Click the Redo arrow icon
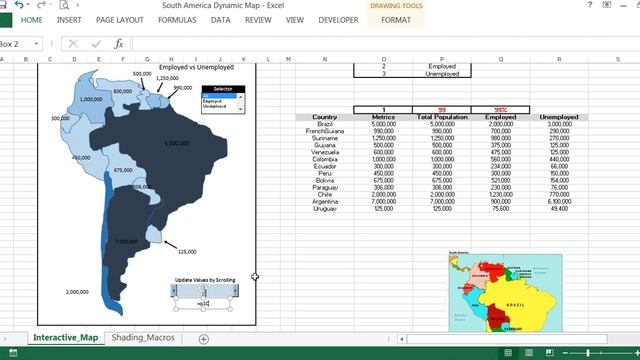Screen dimensions: 640x360 click(41, 5)
